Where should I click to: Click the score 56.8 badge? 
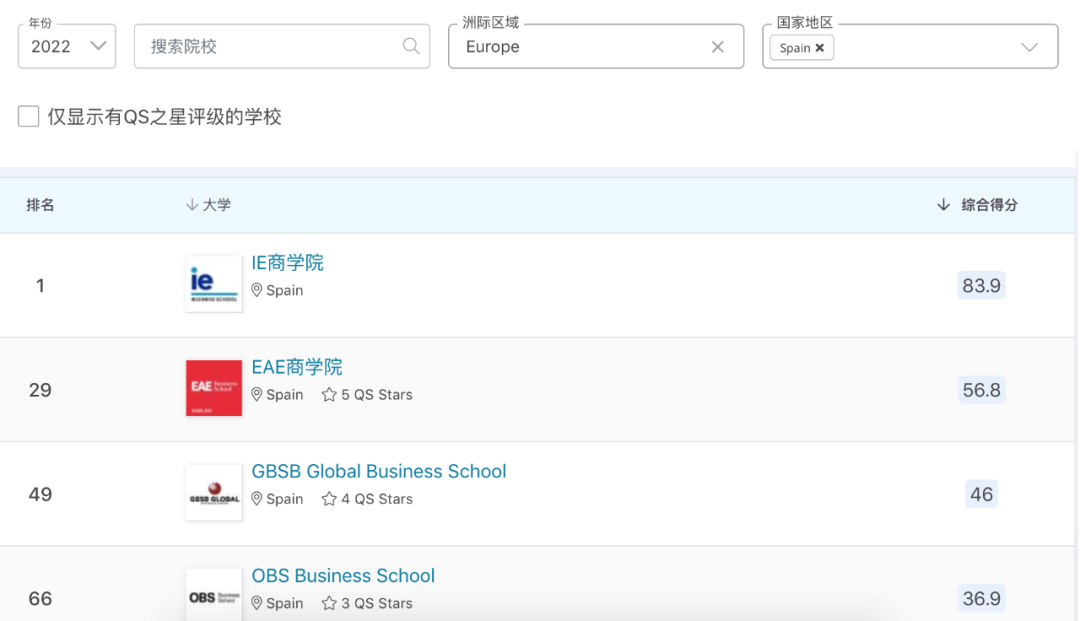(x=982, y=390)
